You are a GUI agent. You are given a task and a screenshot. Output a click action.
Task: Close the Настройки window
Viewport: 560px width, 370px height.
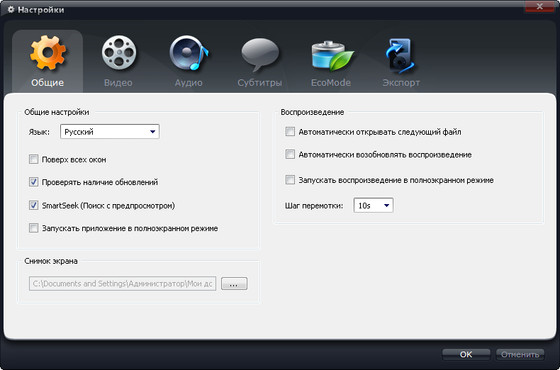(540, 6)
